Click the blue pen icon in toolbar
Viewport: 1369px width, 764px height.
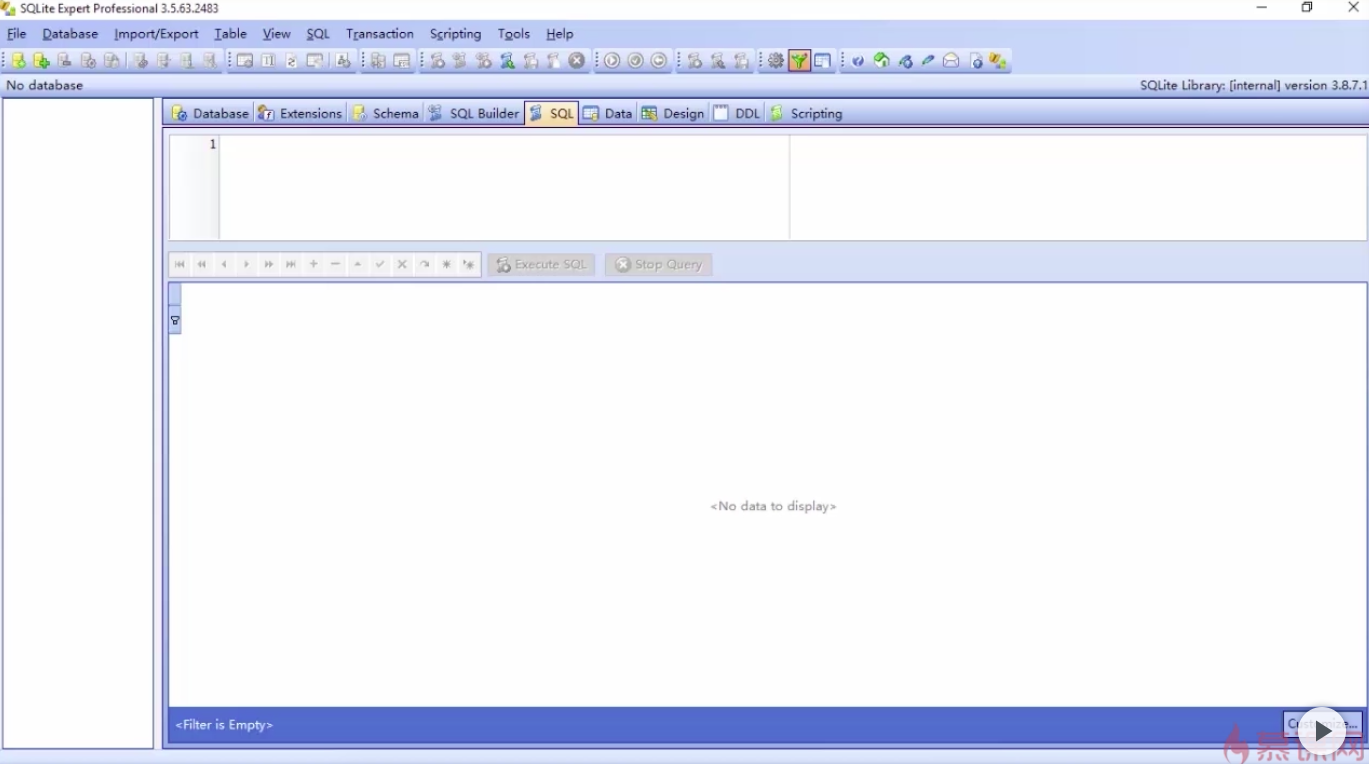pos(928,61)
